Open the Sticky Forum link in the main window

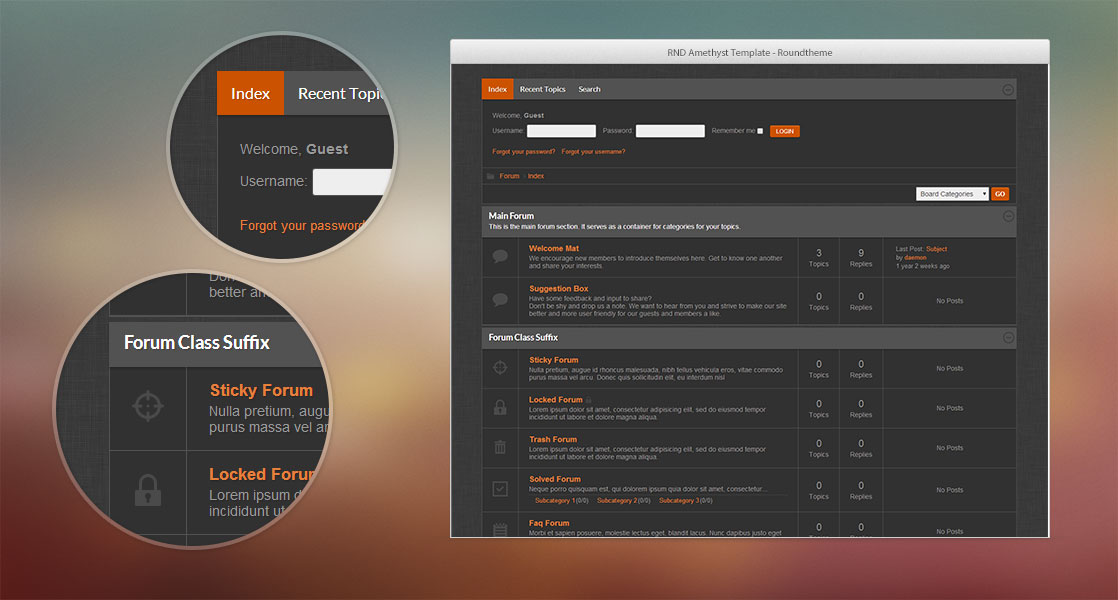553,360
